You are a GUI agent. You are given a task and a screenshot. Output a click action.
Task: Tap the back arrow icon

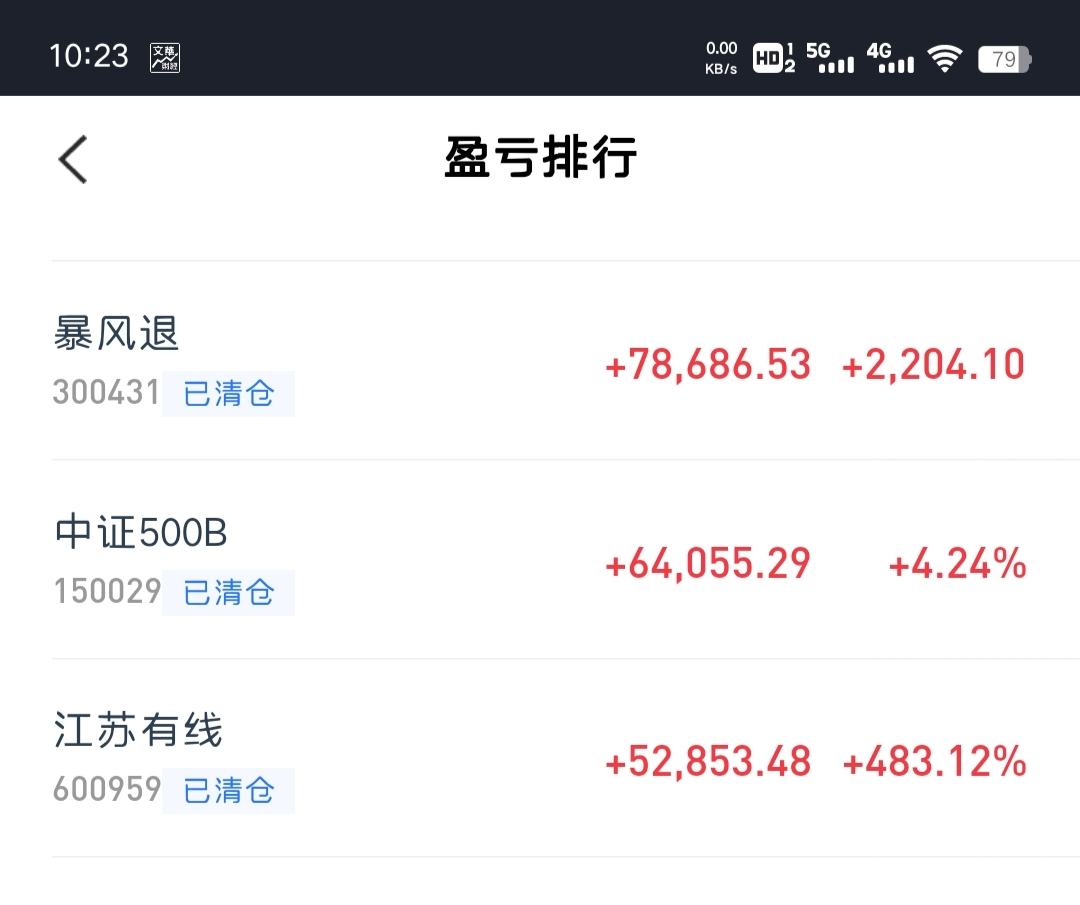pos(73,160)
